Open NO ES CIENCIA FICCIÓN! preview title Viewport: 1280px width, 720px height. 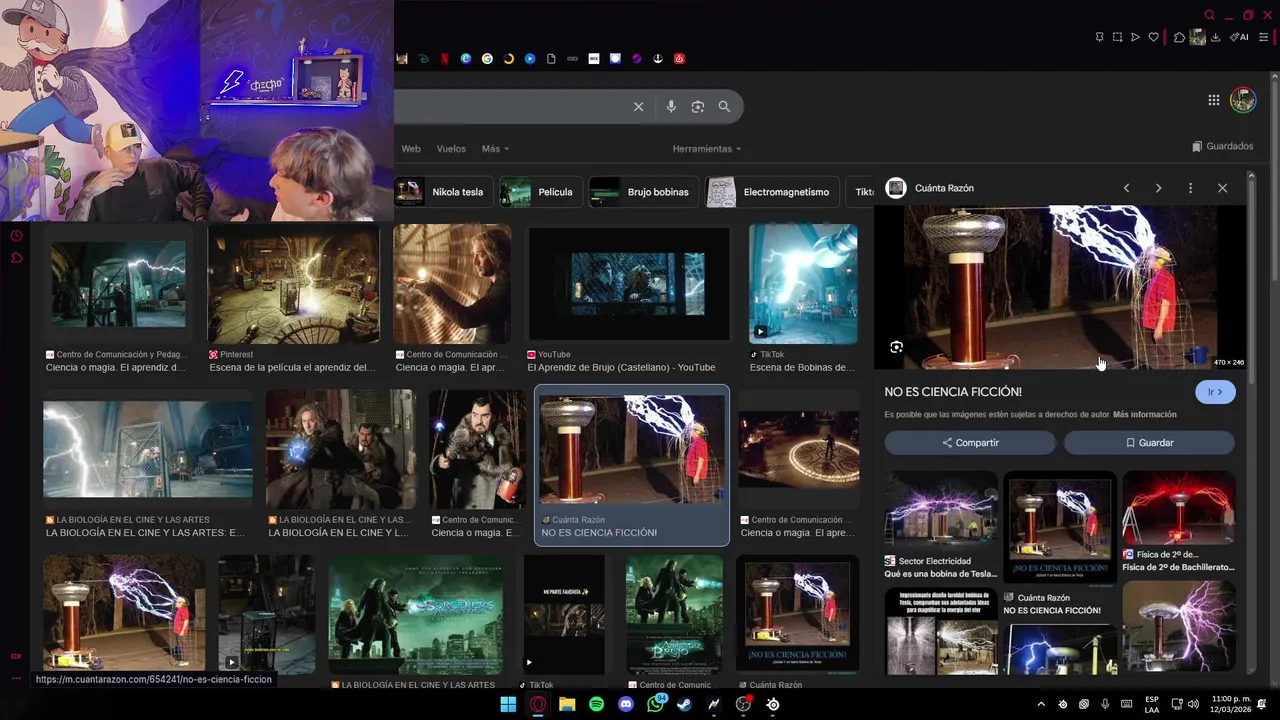click(x=953, y=392)
